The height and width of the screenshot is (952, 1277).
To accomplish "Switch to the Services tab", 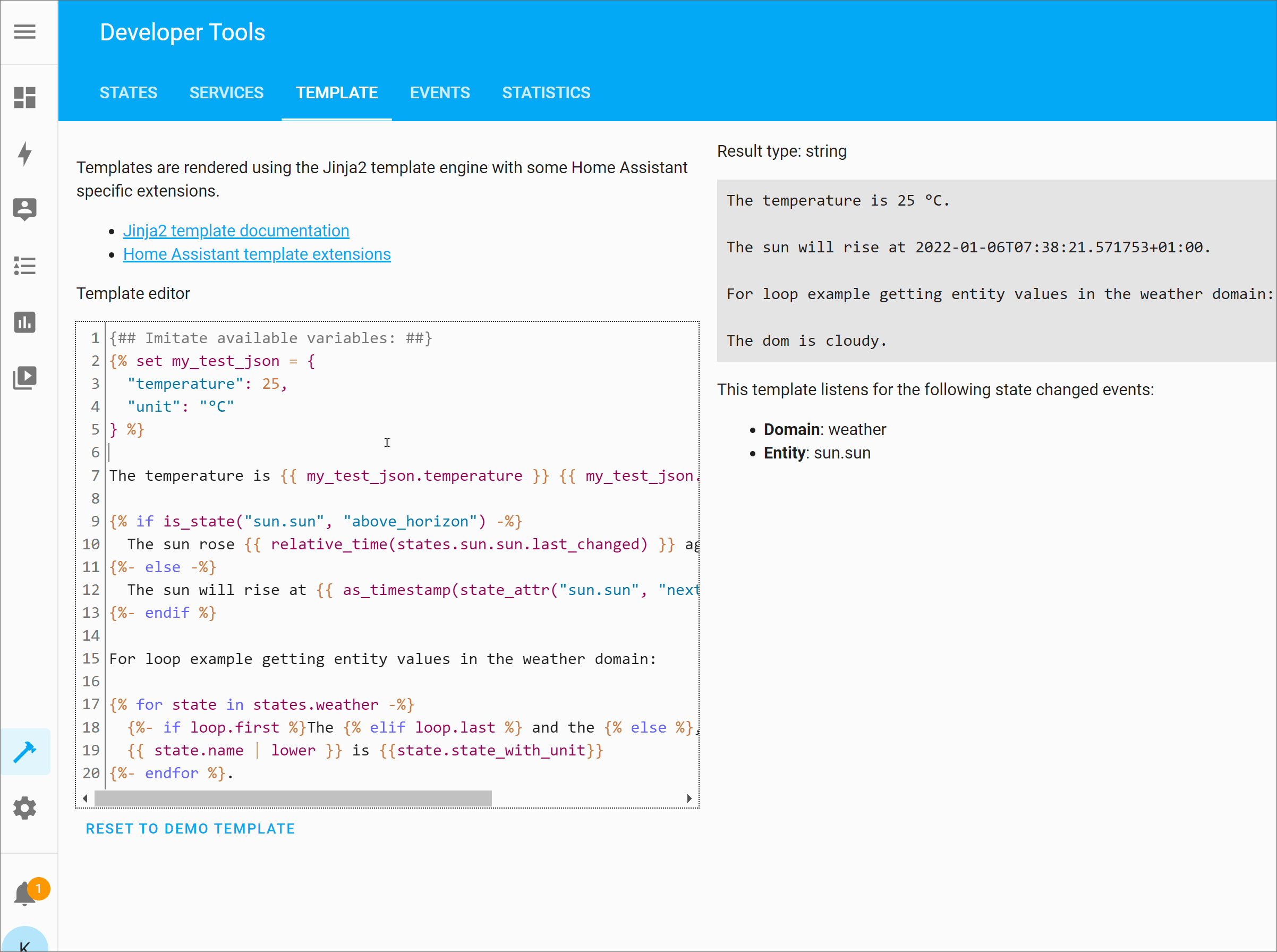I will pos(226,93).
